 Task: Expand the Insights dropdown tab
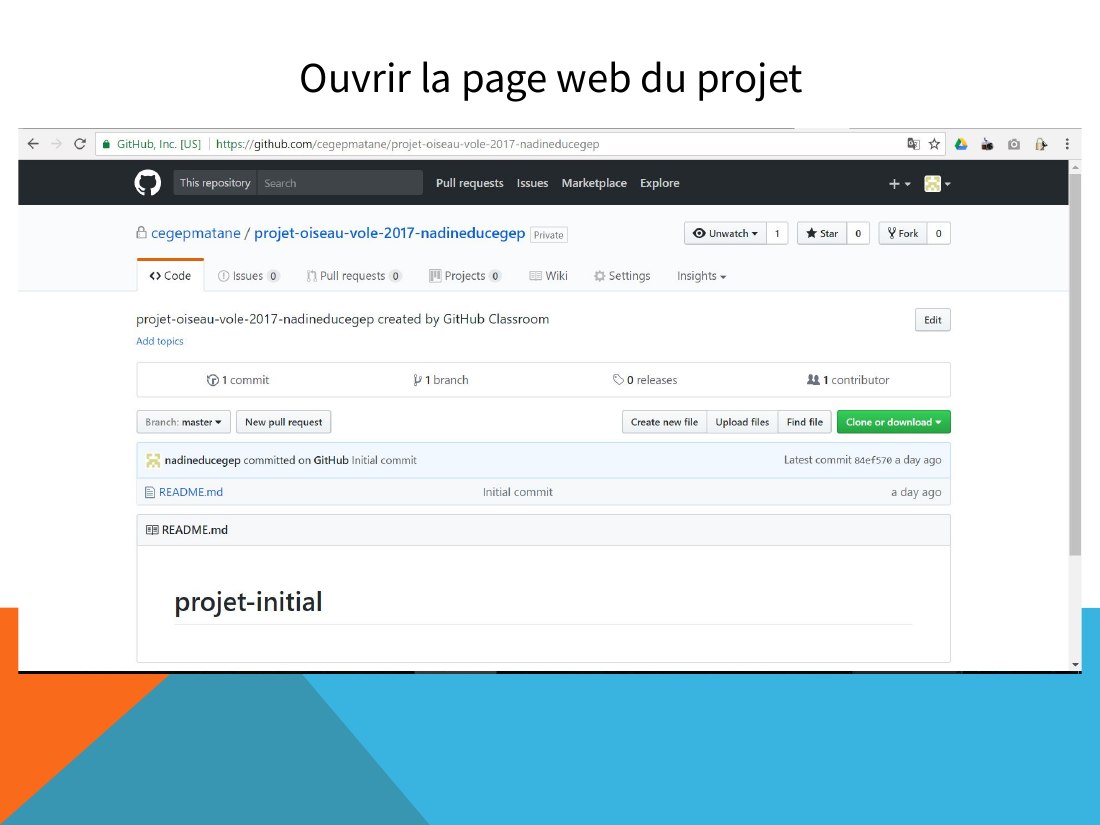[702, 276]
